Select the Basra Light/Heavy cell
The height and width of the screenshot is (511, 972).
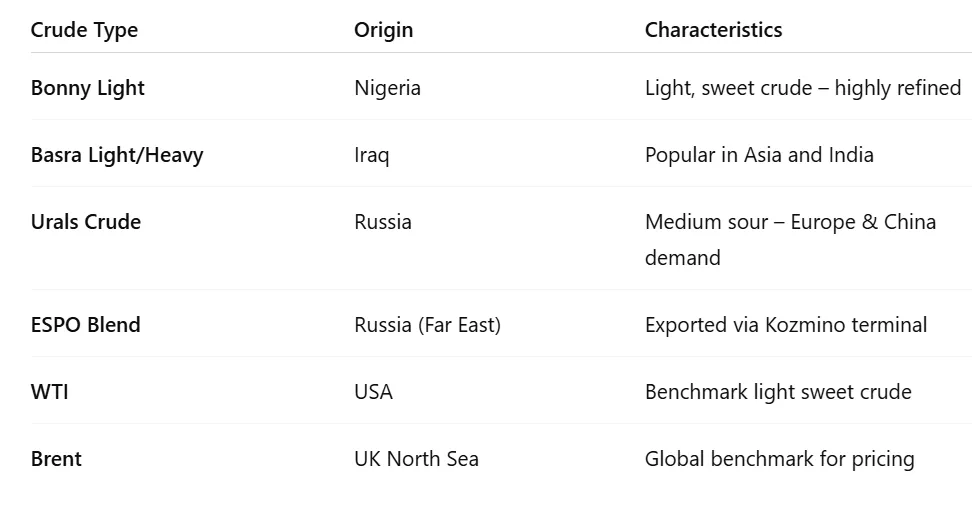tap(117, 155)
